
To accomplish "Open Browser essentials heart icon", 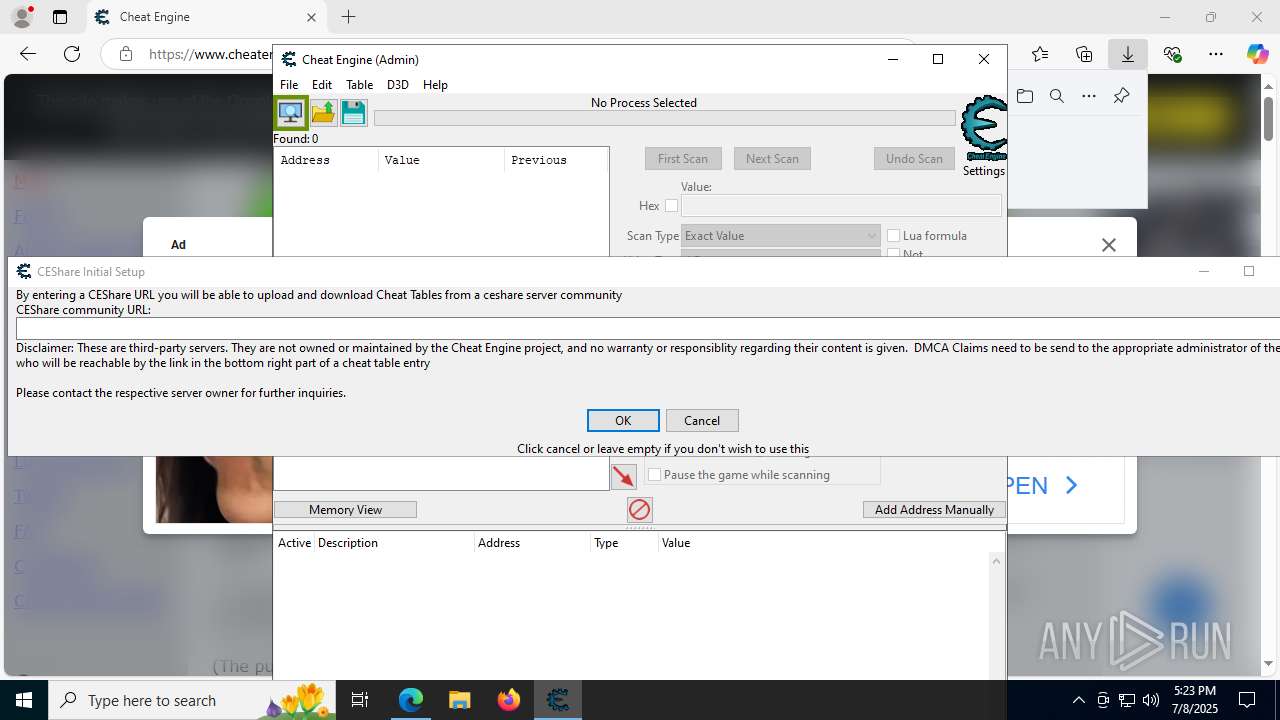I will click(1172, 54).
